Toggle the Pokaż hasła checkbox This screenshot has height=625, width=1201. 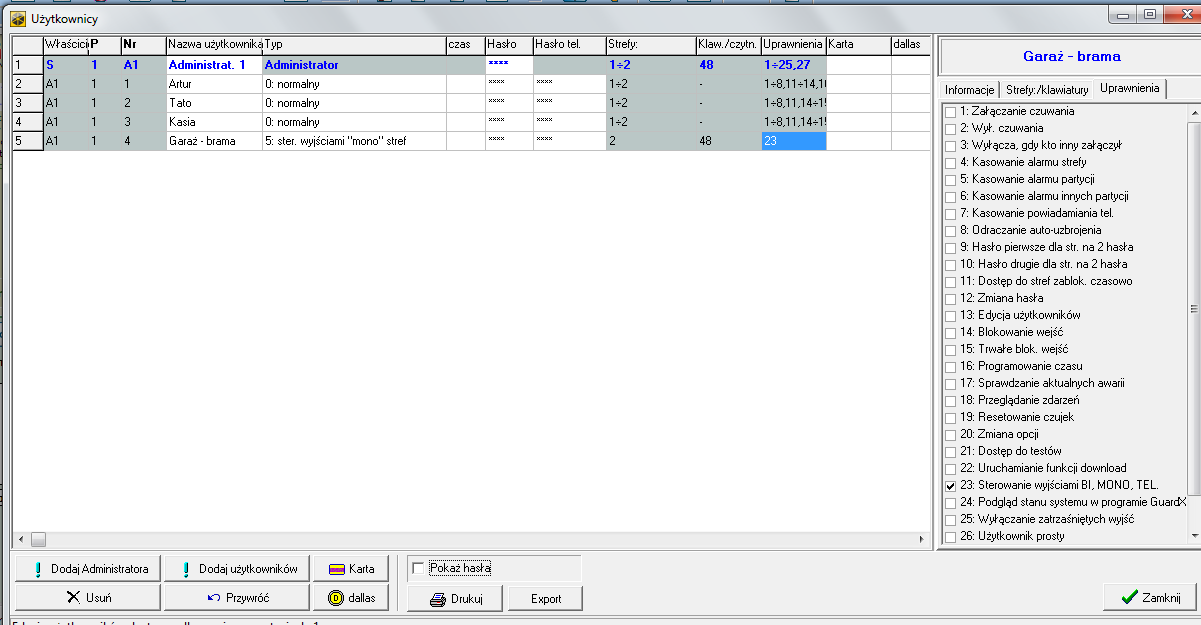coord(418,568)
